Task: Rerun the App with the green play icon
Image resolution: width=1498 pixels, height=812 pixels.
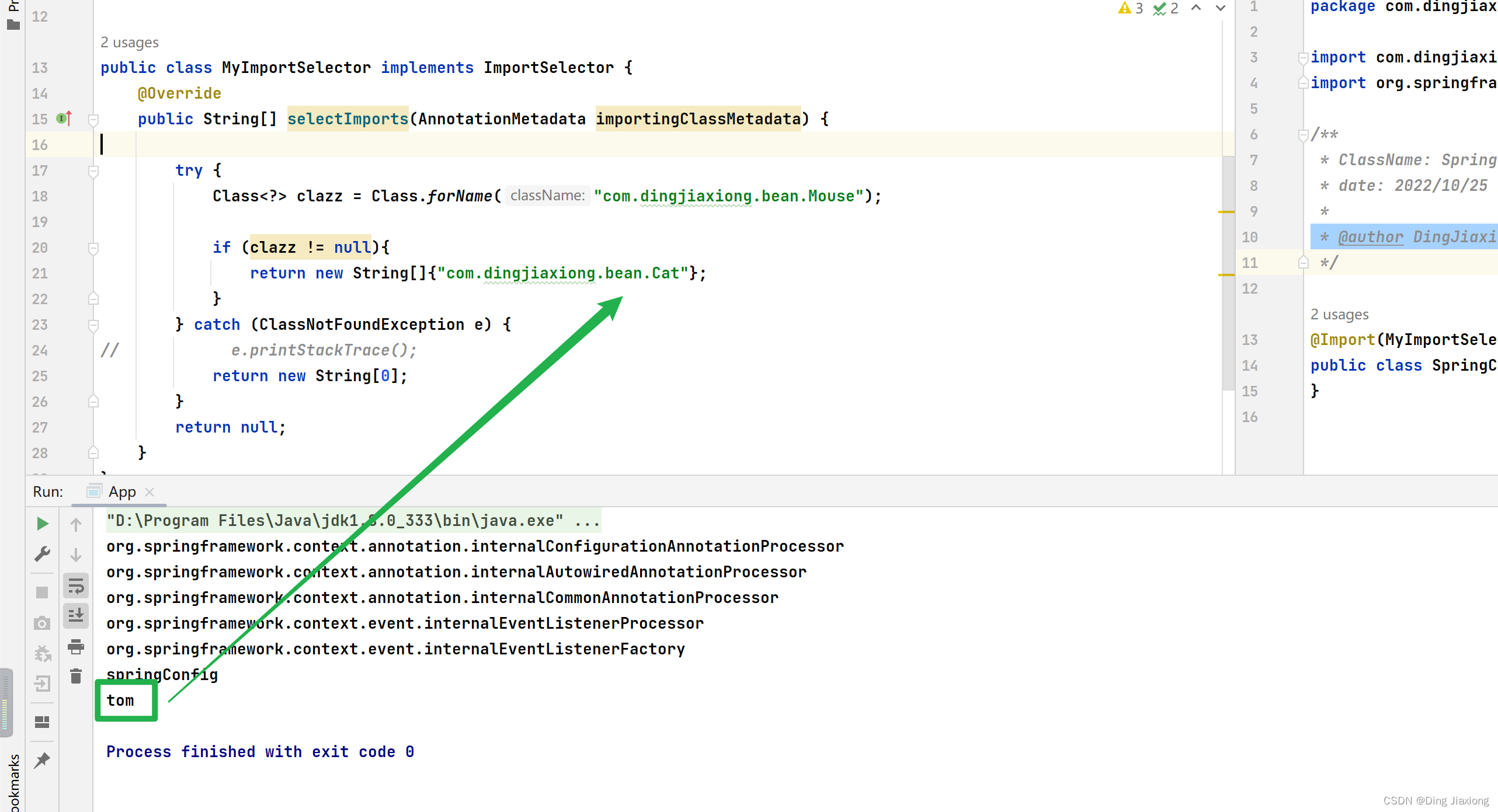Action: point(42,523)
